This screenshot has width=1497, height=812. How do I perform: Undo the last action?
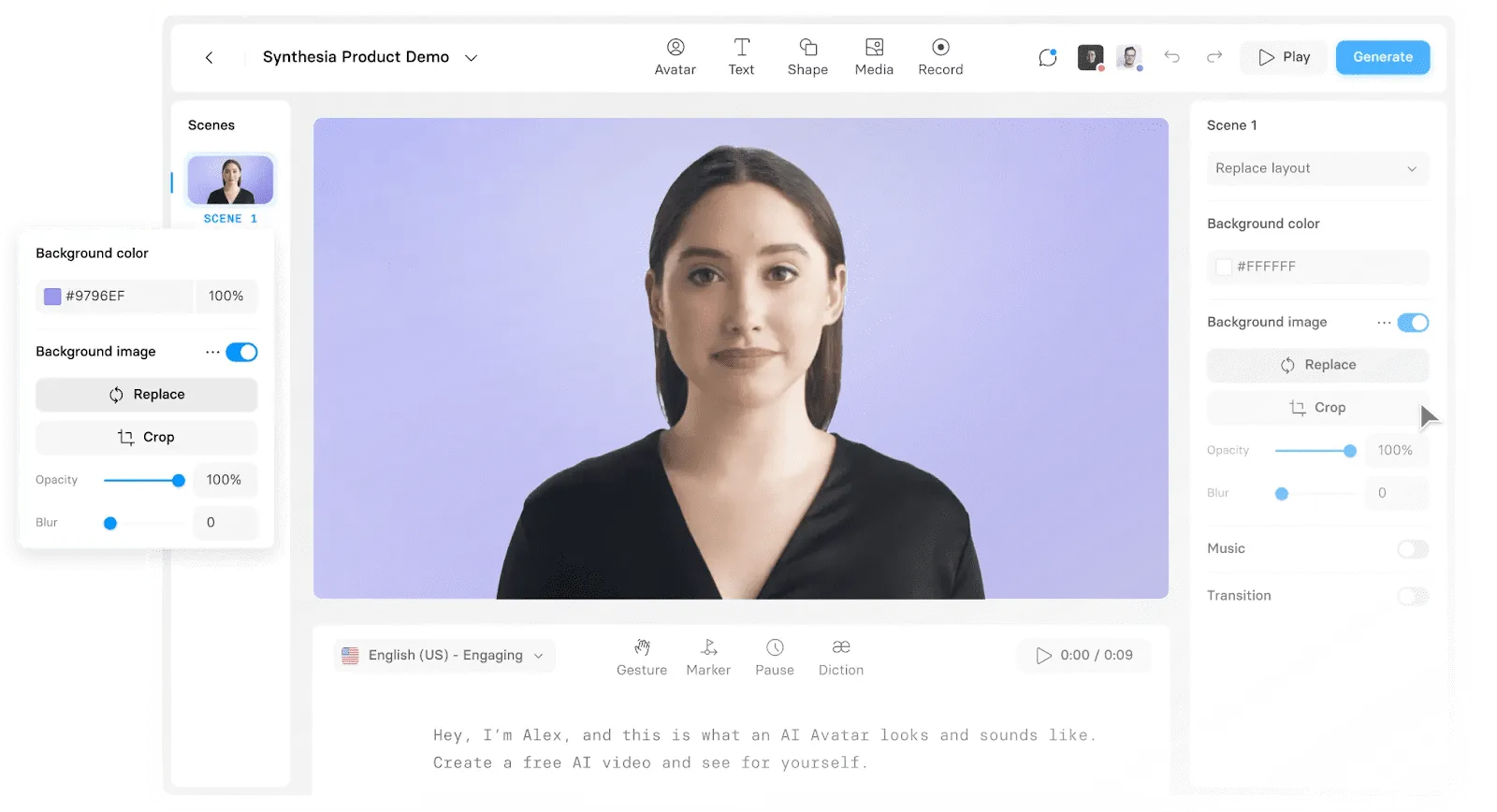pyautogui.click(x=1171, y=57)
